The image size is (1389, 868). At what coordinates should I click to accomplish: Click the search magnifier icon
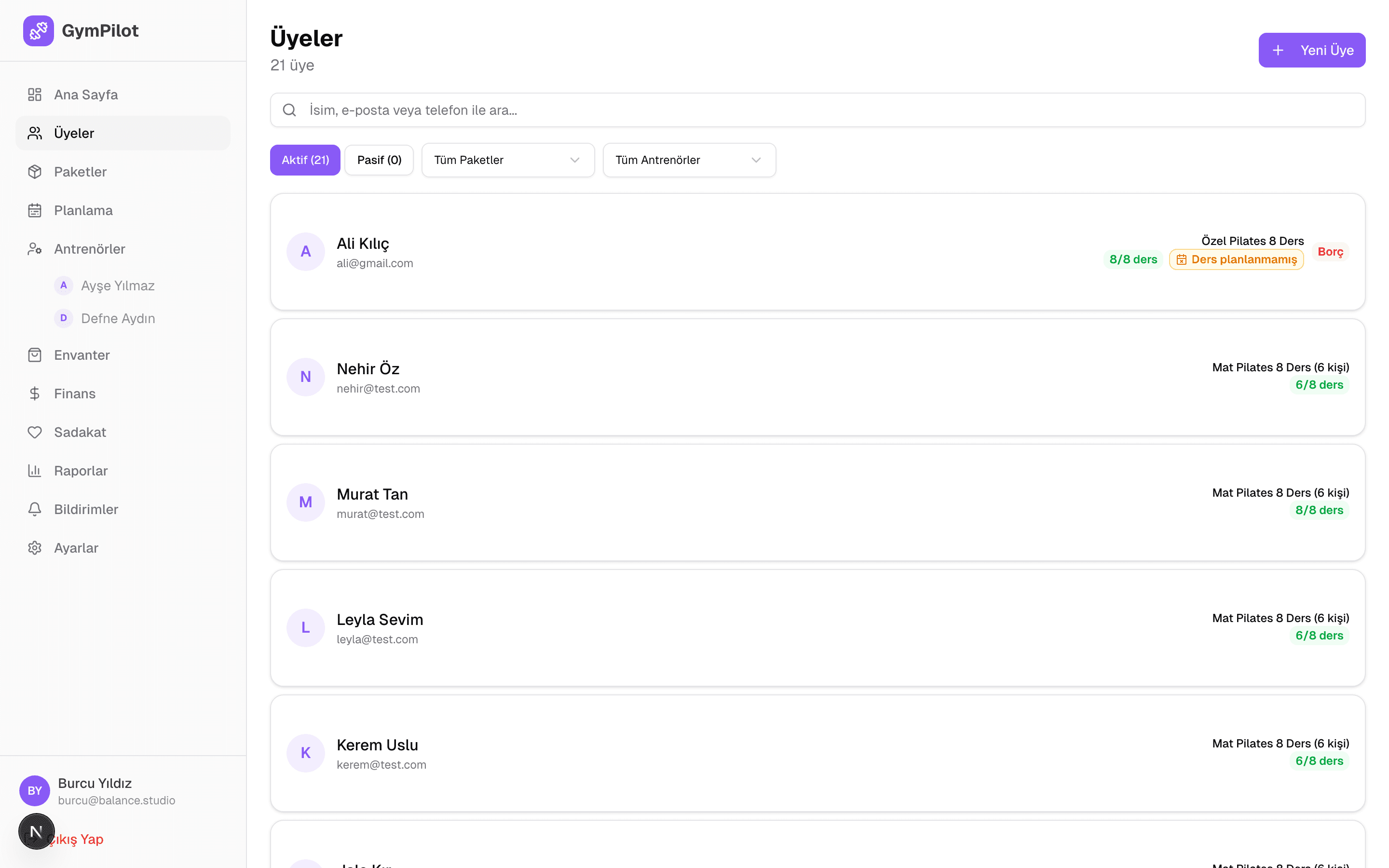point(289,109)
